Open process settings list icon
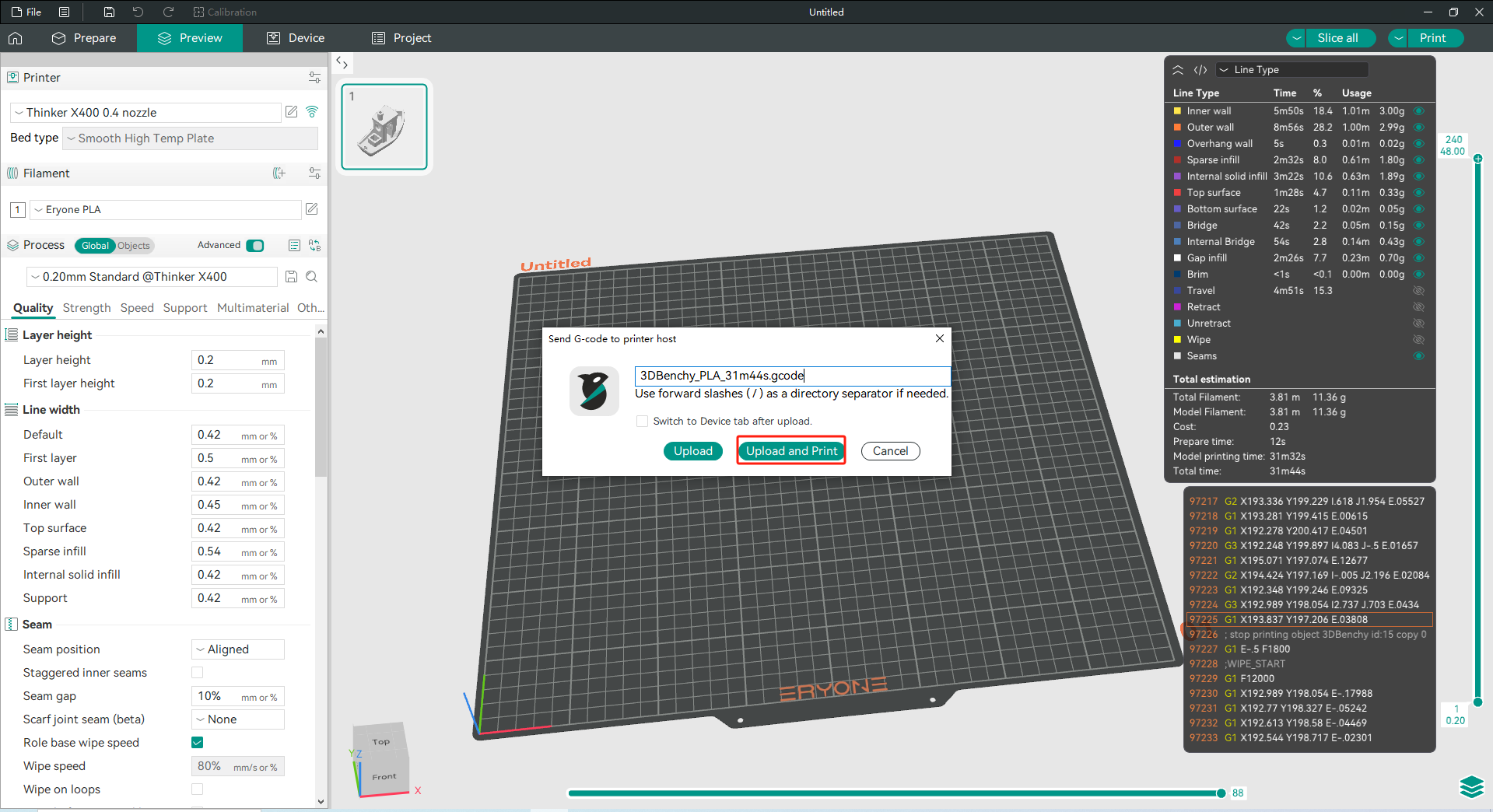1493x812 pixels. 294,245
